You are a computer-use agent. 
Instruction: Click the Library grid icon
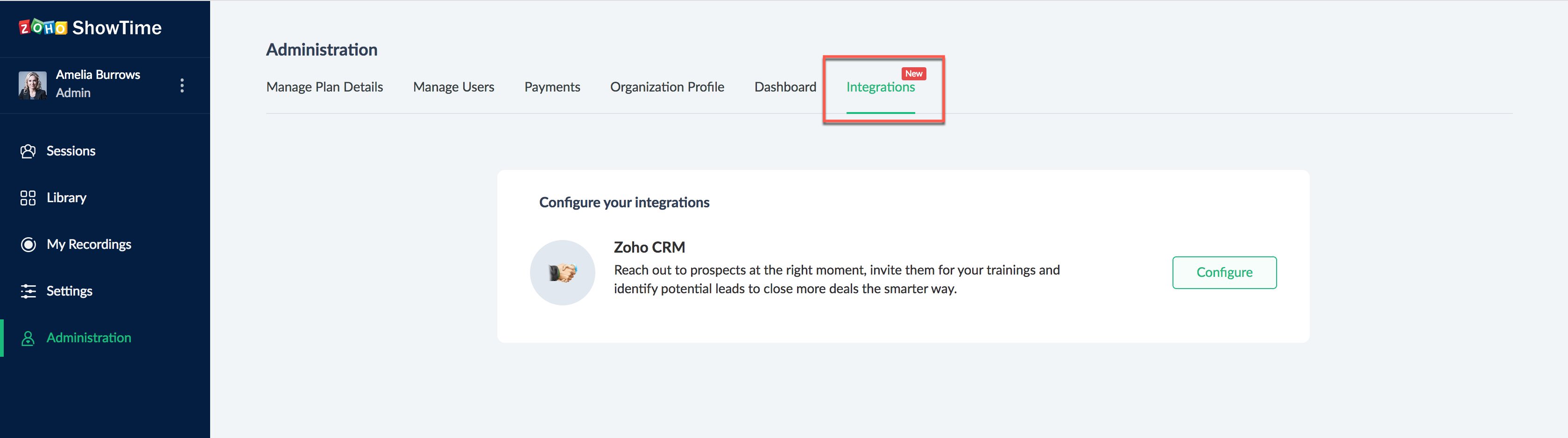pos(28,198)
